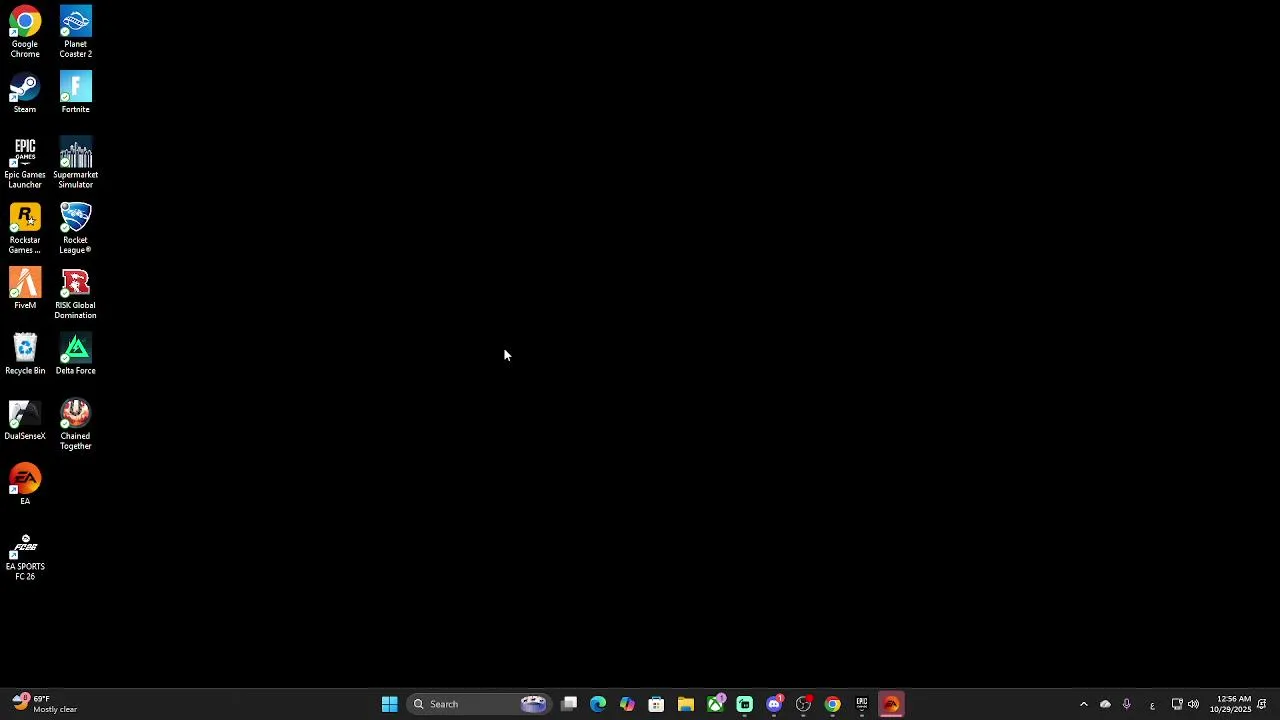
Task: Select the Delta Force desktop icon
Action: [x=75, y=354]
